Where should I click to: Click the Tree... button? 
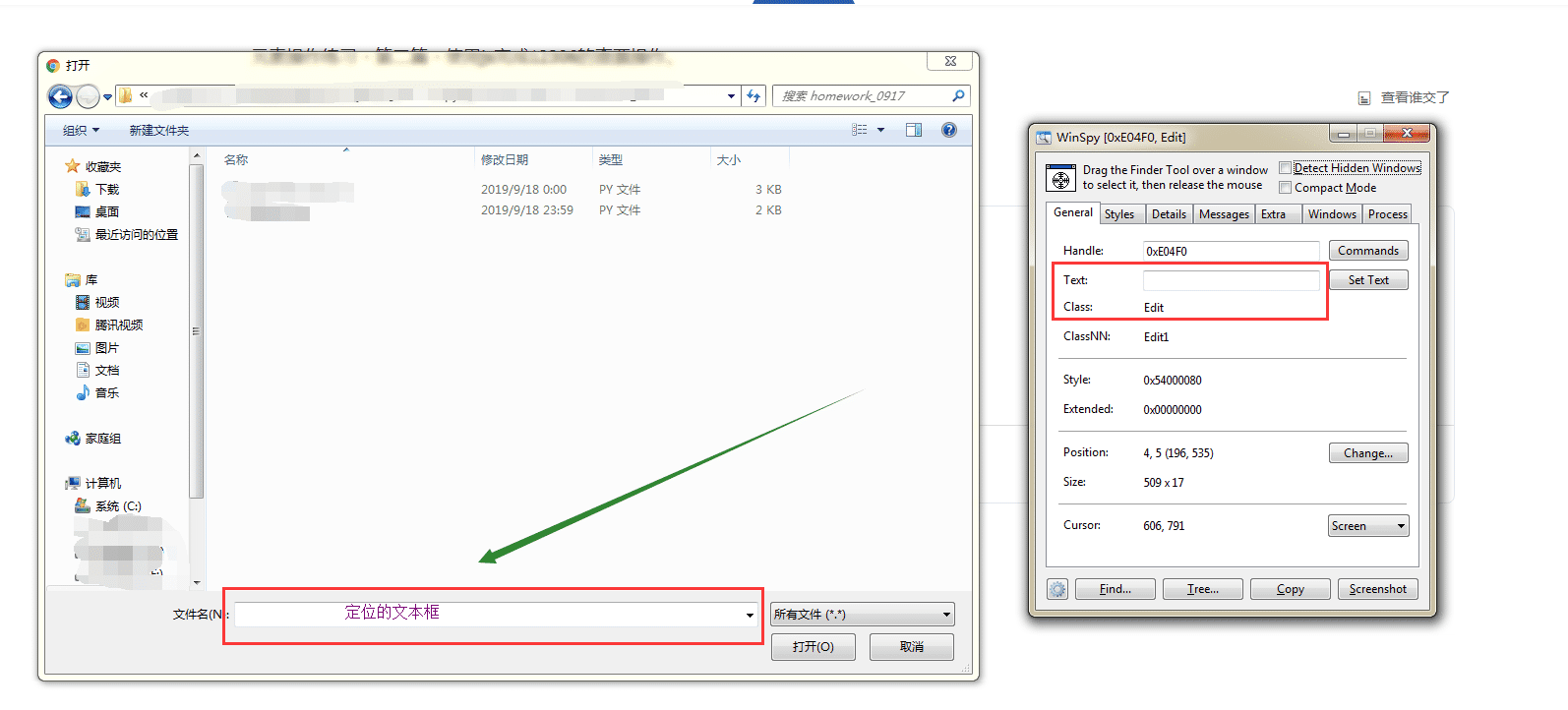pos(1202,589)
